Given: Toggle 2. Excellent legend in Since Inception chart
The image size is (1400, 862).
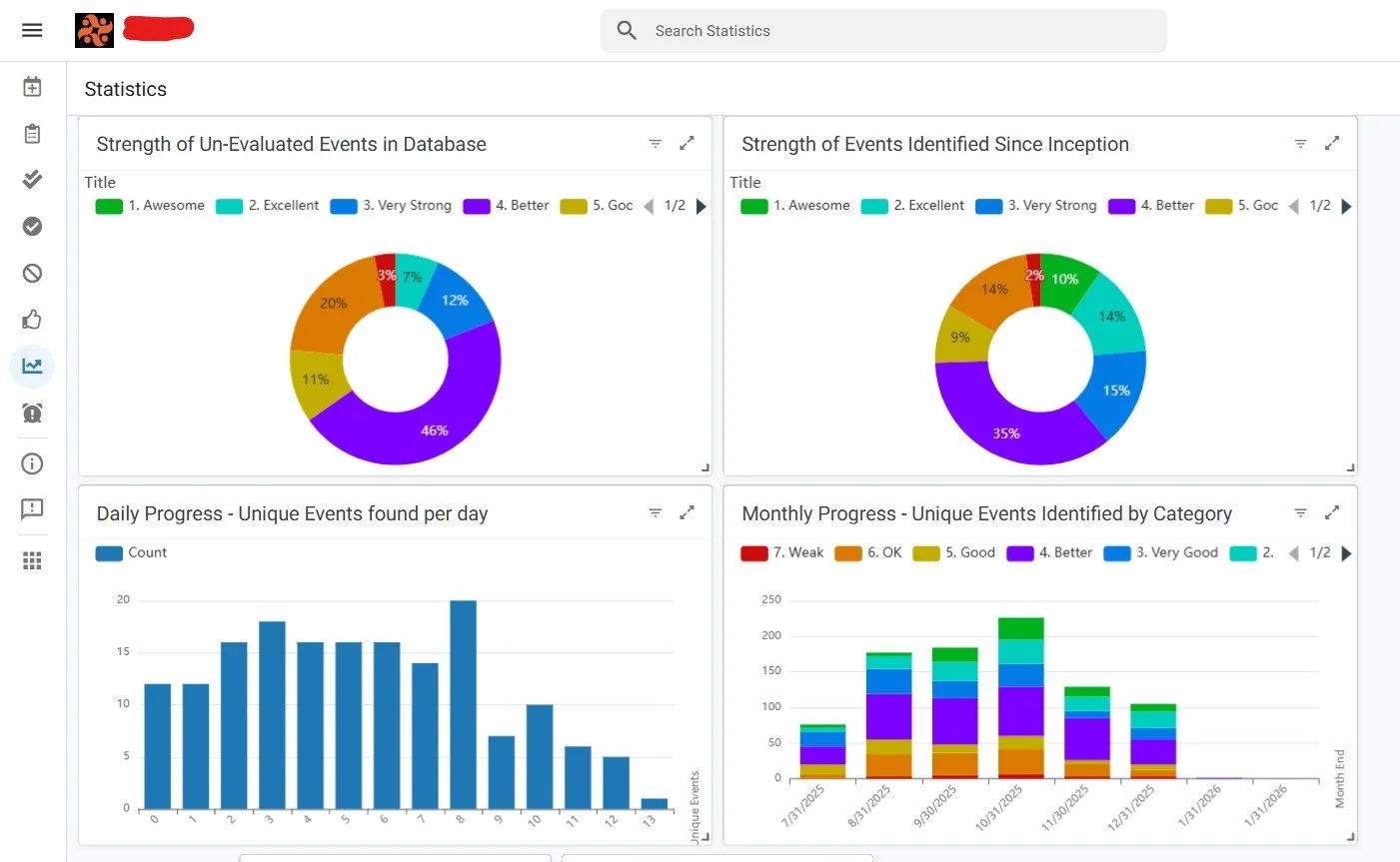Looking at the screenshot, I should [x=912, y=206].
